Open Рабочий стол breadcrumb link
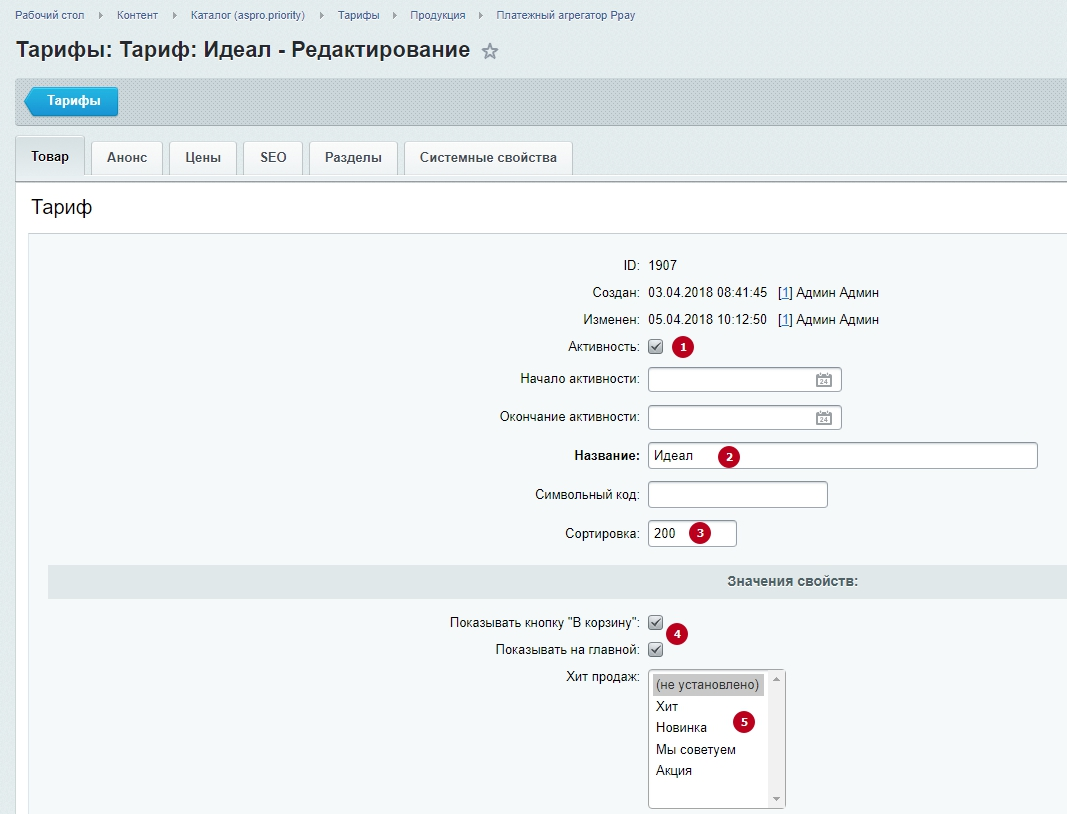The image size is (1067, 814). pyautogui.click(x=50, y=15)
